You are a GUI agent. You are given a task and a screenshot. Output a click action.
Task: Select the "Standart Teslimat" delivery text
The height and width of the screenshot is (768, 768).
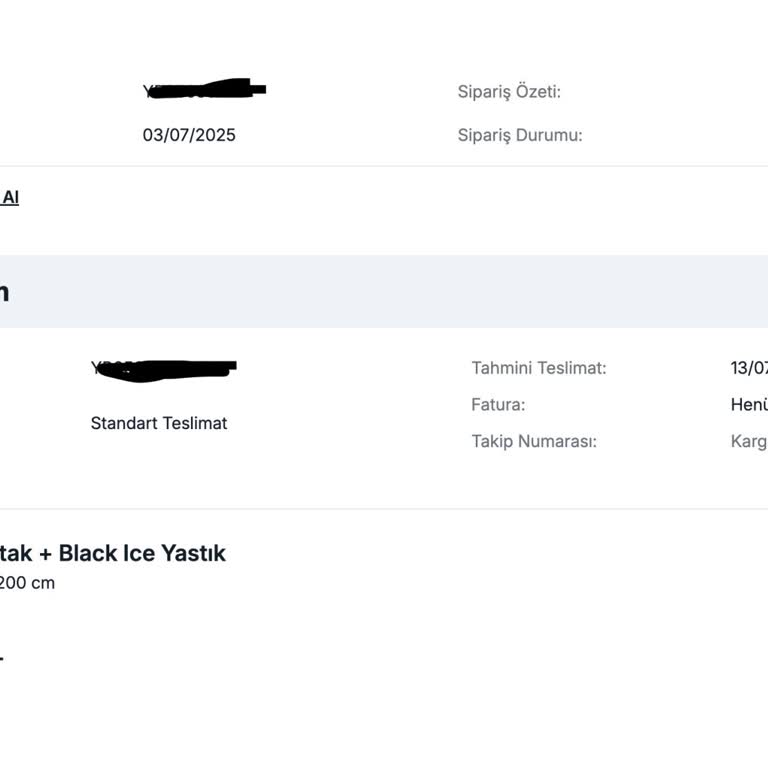pyautogui.click(x=159, y=423)
